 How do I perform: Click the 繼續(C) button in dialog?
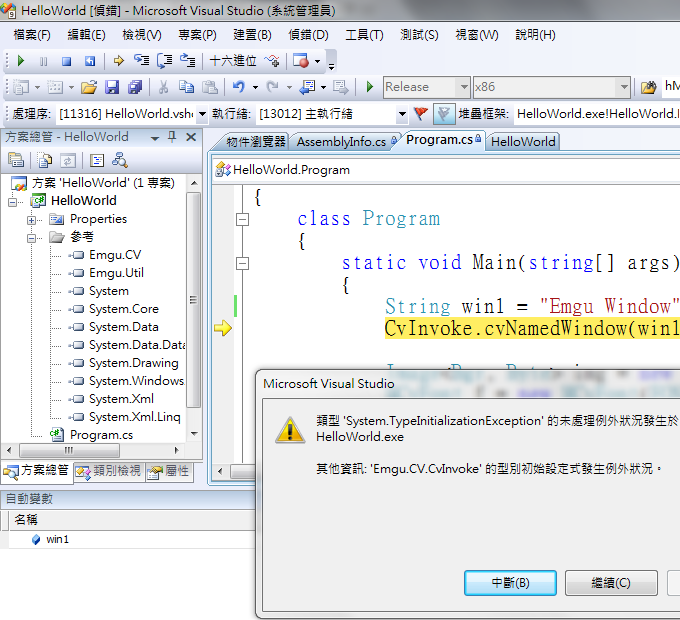click(x=611, y=583)
